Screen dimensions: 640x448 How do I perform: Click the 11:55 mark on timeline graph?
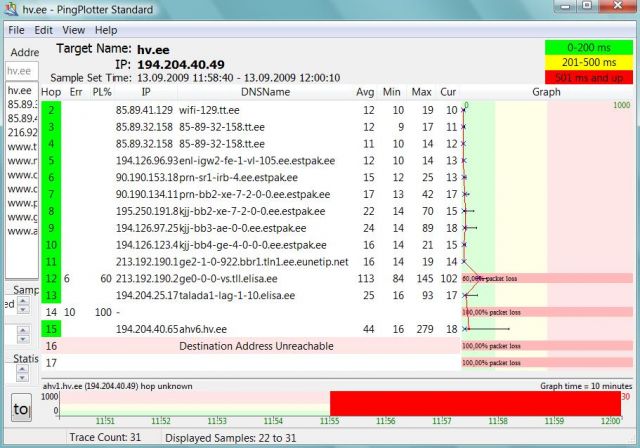329,421
